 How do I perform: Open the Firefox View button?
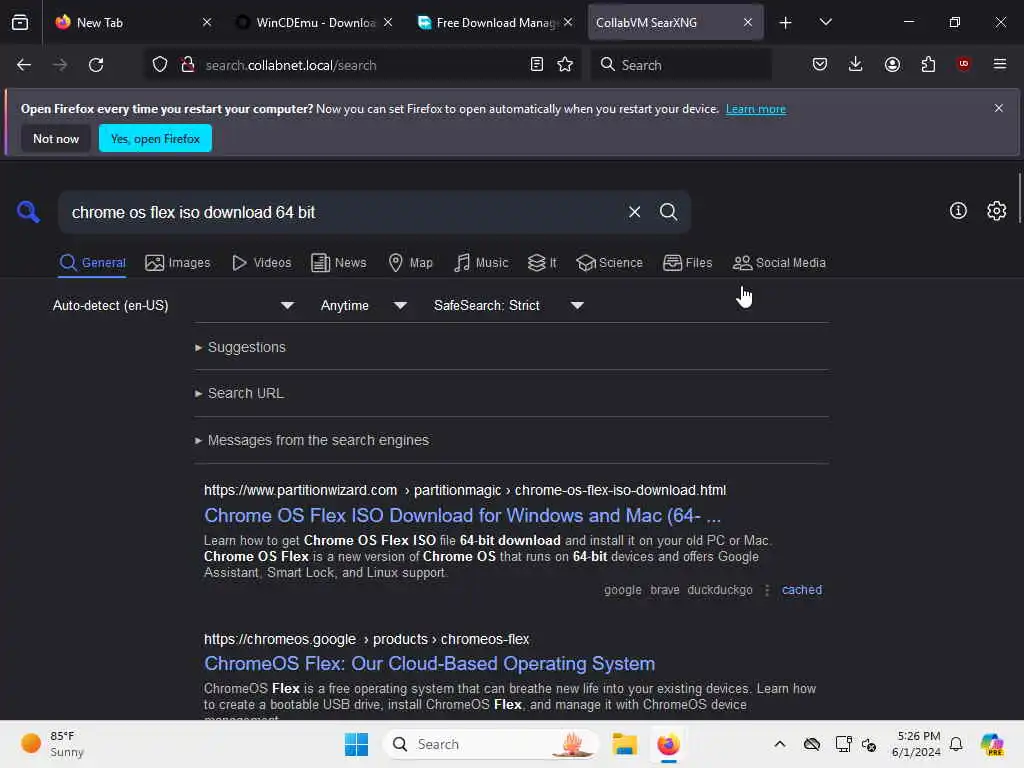[20, 22]
